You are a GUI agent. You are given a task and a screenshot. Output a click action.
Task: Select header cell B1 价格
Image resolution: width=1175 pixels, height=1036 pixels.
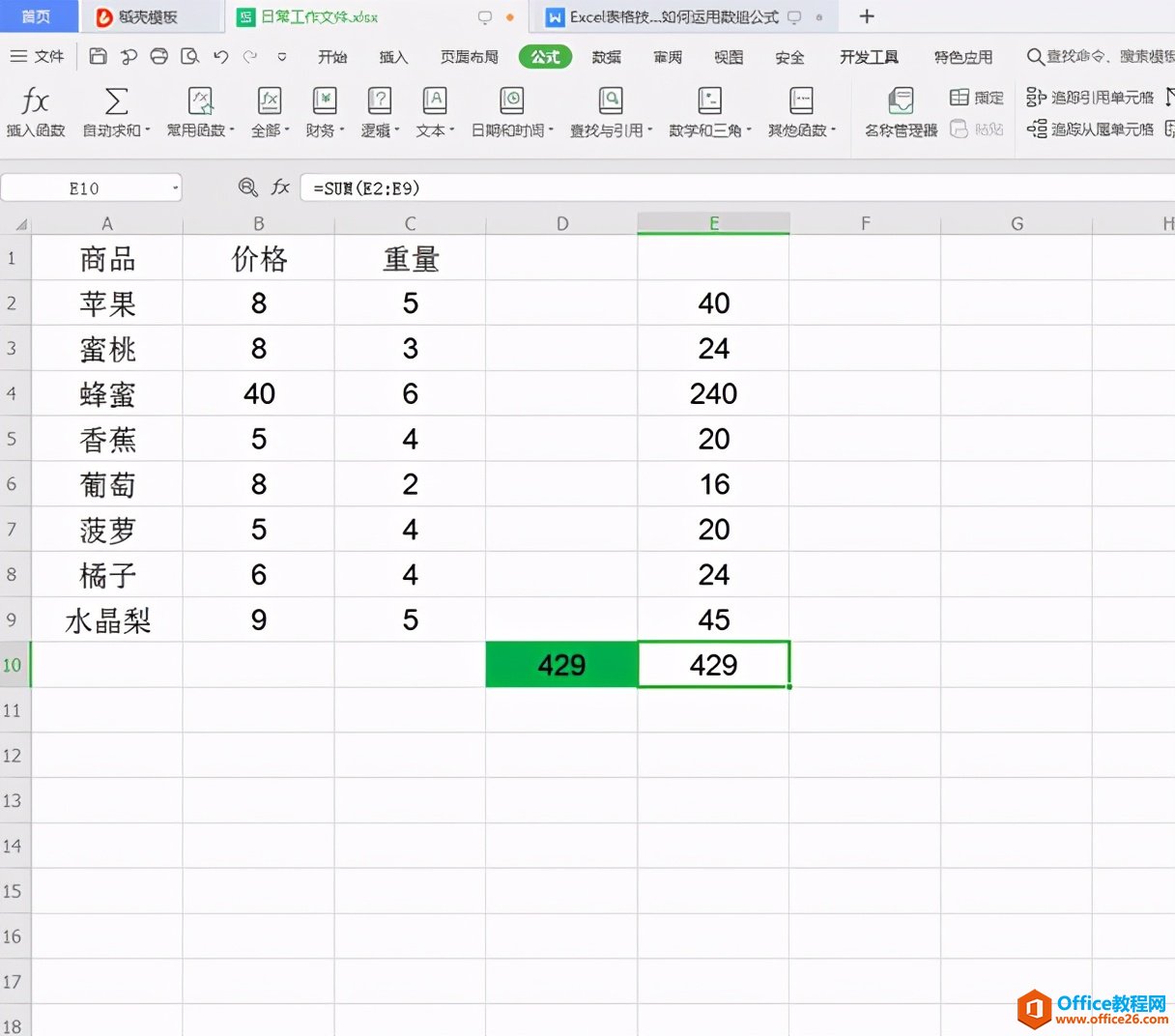tap(259, 258)
